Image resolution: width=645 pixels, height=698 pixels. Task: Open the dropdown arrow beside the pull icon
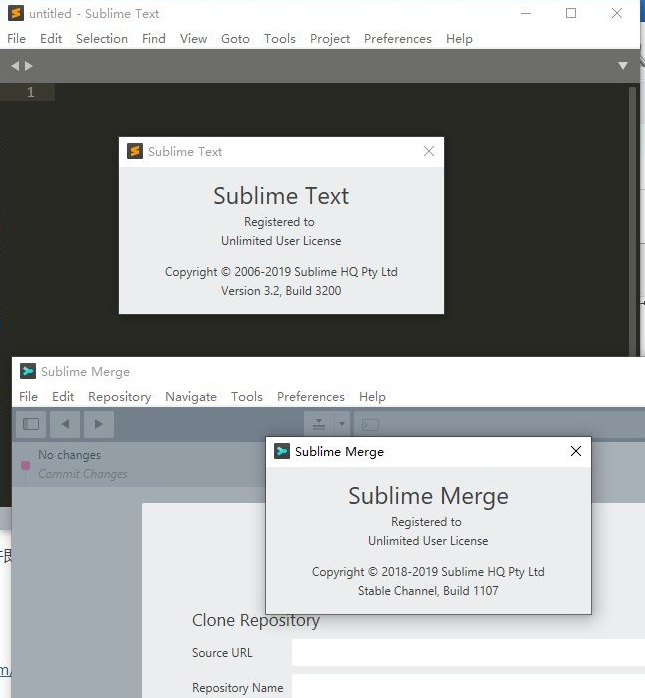(342, 424)
